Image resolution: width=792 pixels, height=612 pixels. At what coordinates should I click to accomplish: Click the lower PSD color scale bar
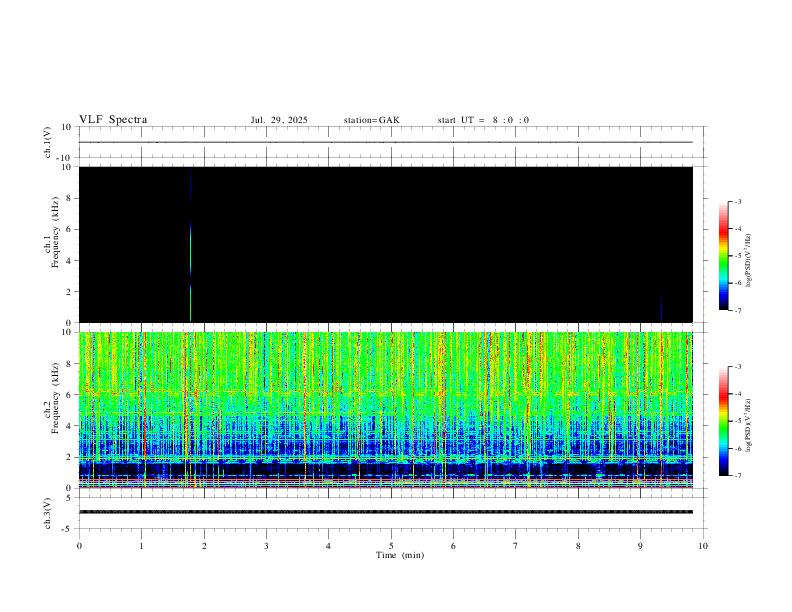[x=723, y=421]
